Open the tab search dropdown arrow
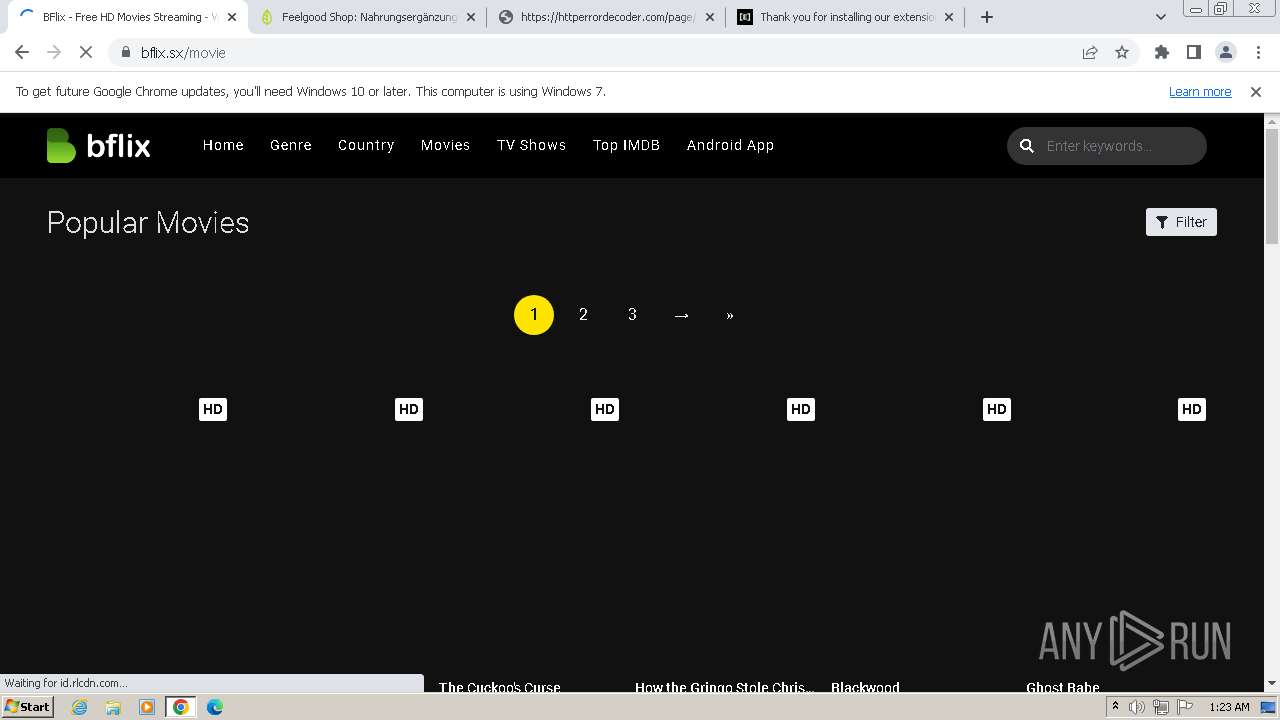Viewport: 1280px width, 720px height. (1160, 17)
